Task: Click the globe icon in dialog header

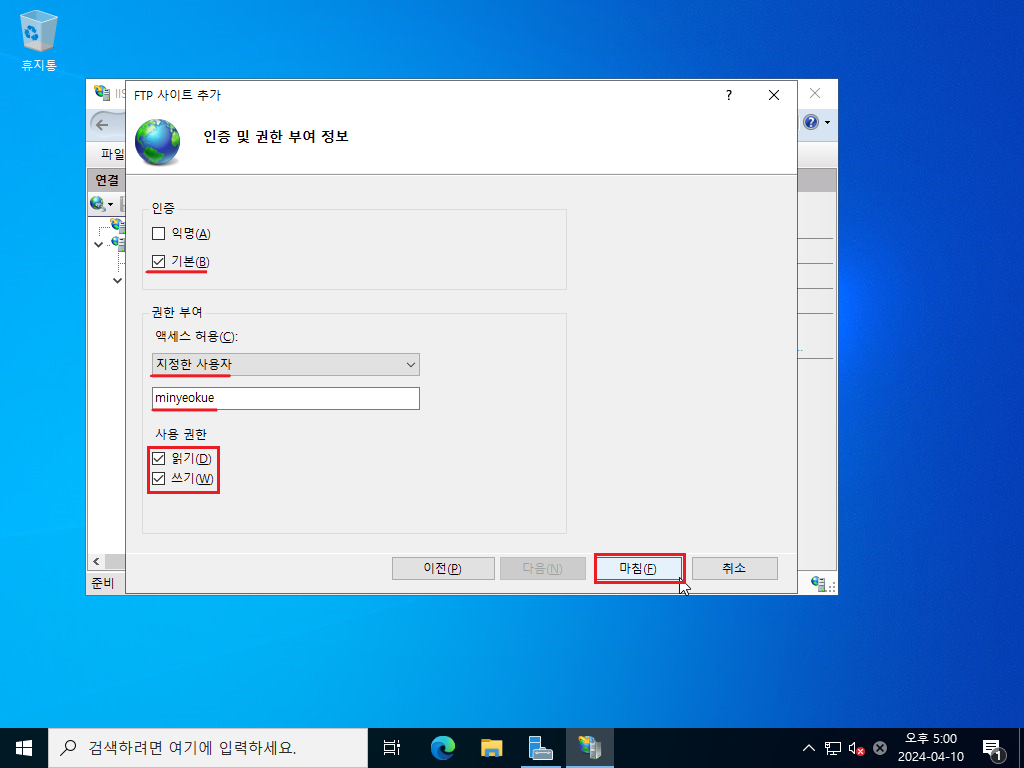Action: (x=157, y=142)
